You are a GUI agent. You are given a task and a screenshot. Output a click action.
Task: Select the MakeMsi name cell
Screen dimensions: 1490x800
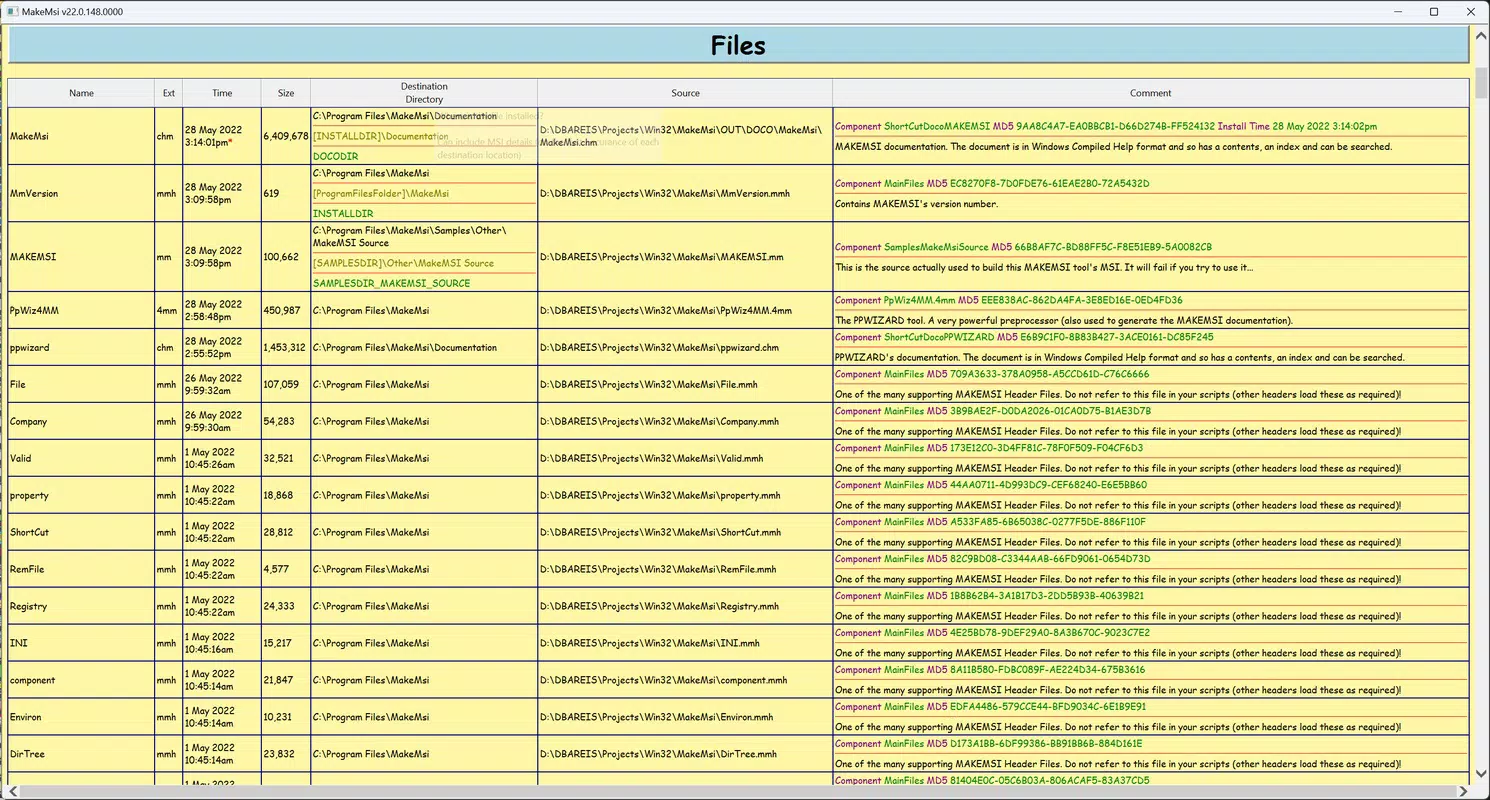81,136
